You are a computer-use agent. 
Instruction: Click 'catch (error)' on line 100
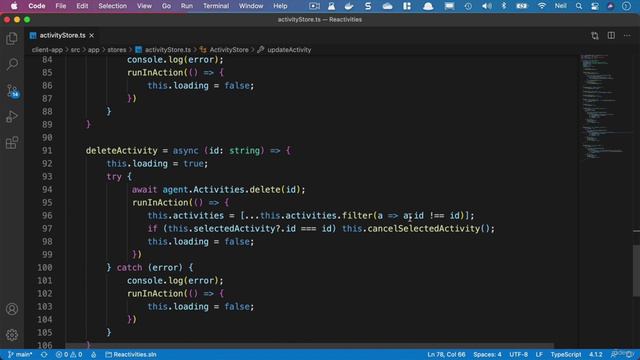[x=149, y=267]
